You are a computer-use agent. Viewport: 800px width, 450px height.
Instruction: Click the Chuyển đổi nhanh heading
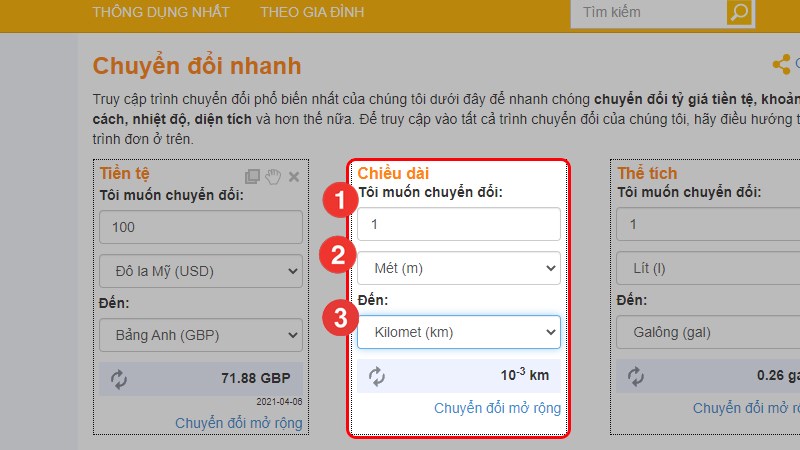[x=197, y=66]
